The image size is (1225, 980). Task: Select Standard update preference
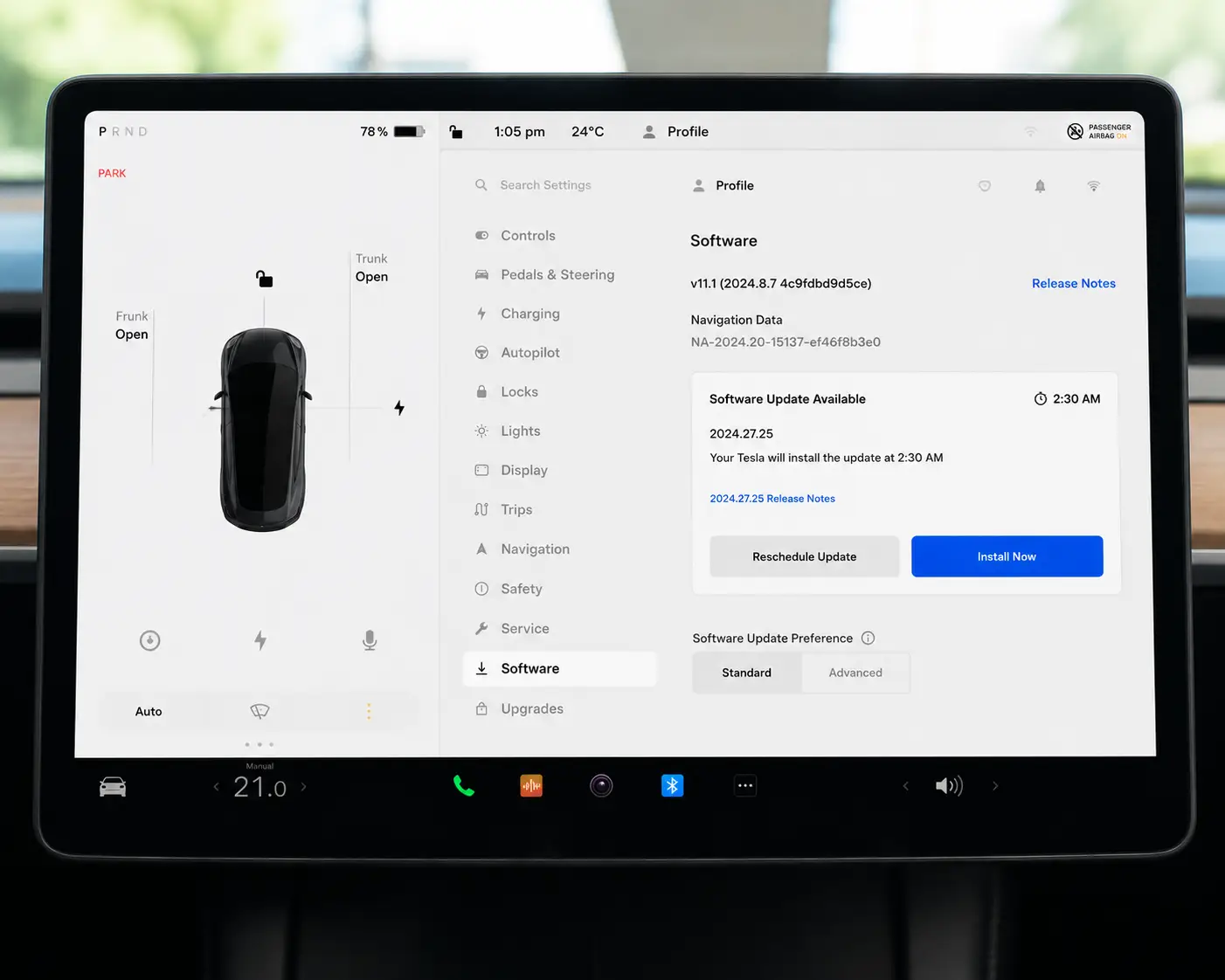[747, 673]
